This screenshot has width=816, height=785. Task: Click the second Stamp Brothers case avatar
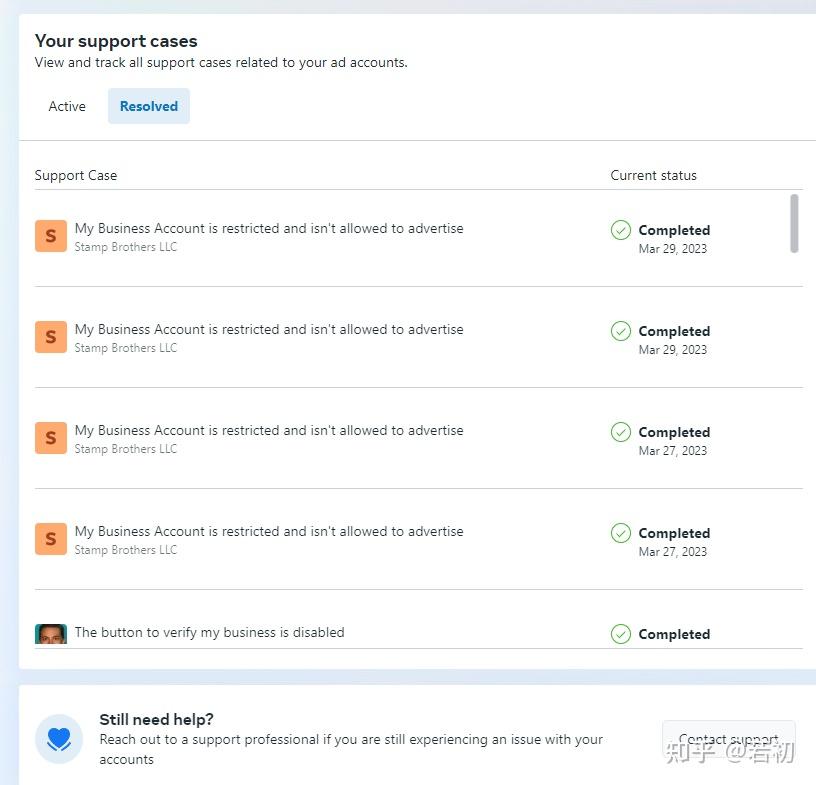pos(50,337)
